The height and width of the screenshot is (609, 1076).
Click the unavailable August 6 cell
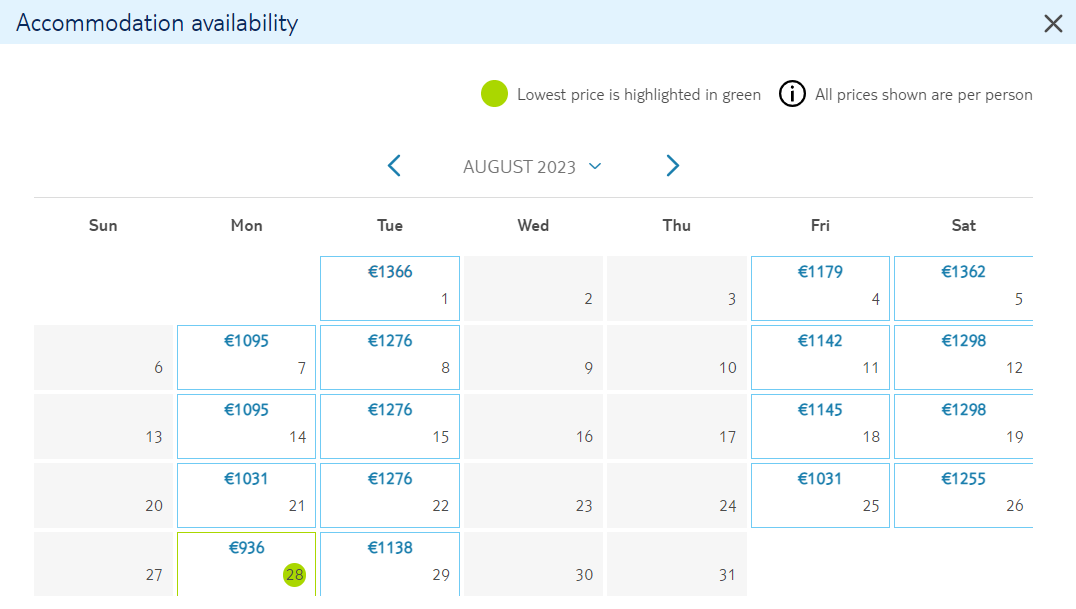(103, 358)
